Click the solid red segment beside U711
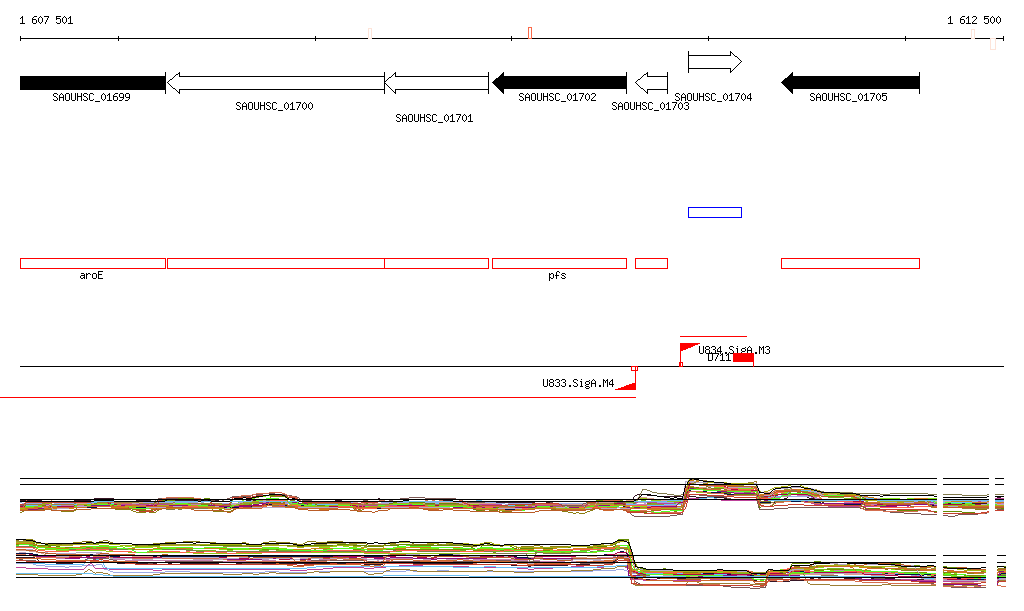Viewport: 1024px width, 611px height. click(743, 358)
